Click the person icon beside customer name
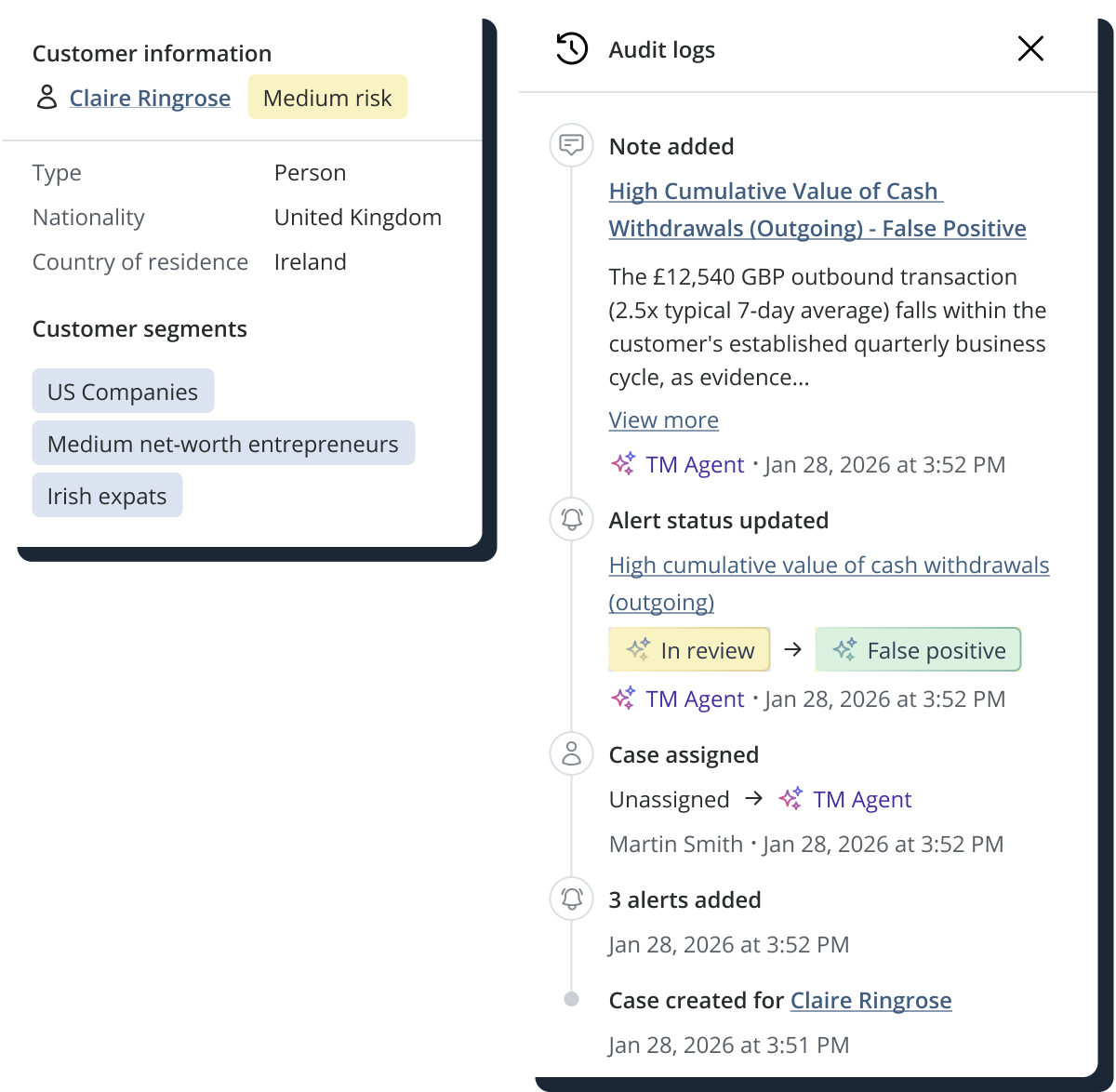 46,98
